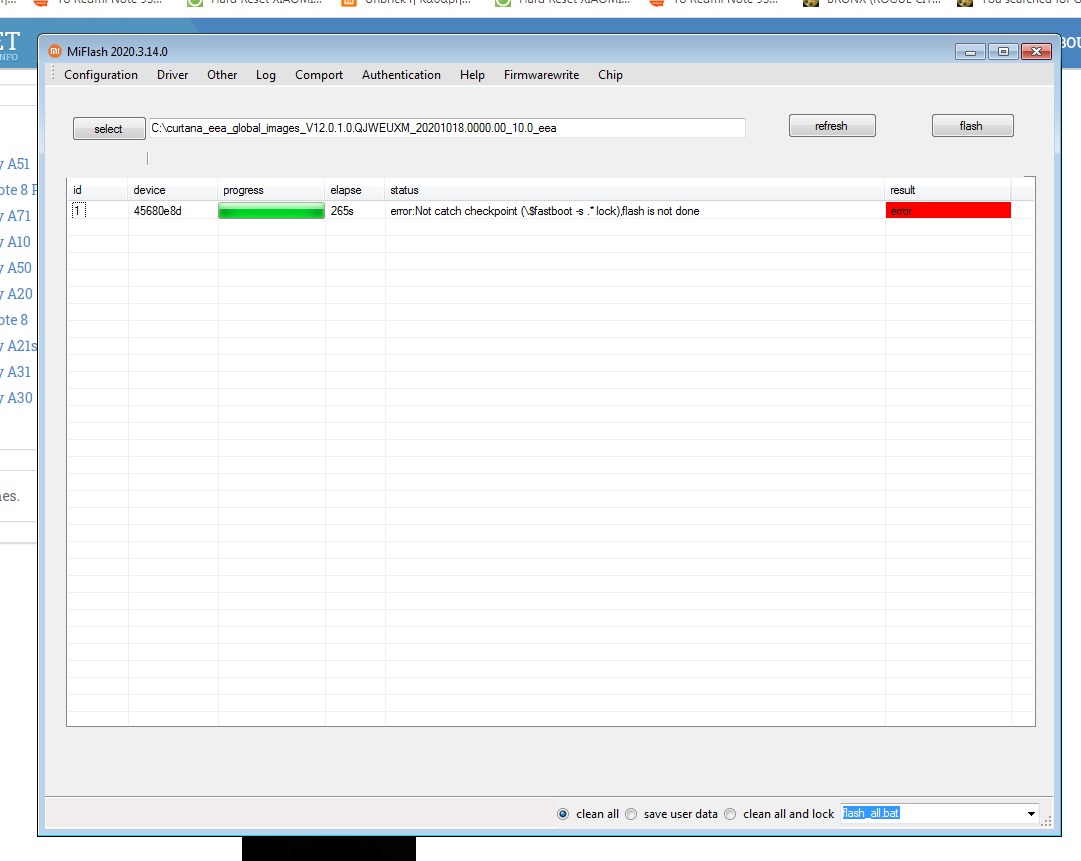Viewport: 1081px width, 861px height.
Task: Click the A30 link in background browser
Action: pyautogui.click(x=16, y=398)
